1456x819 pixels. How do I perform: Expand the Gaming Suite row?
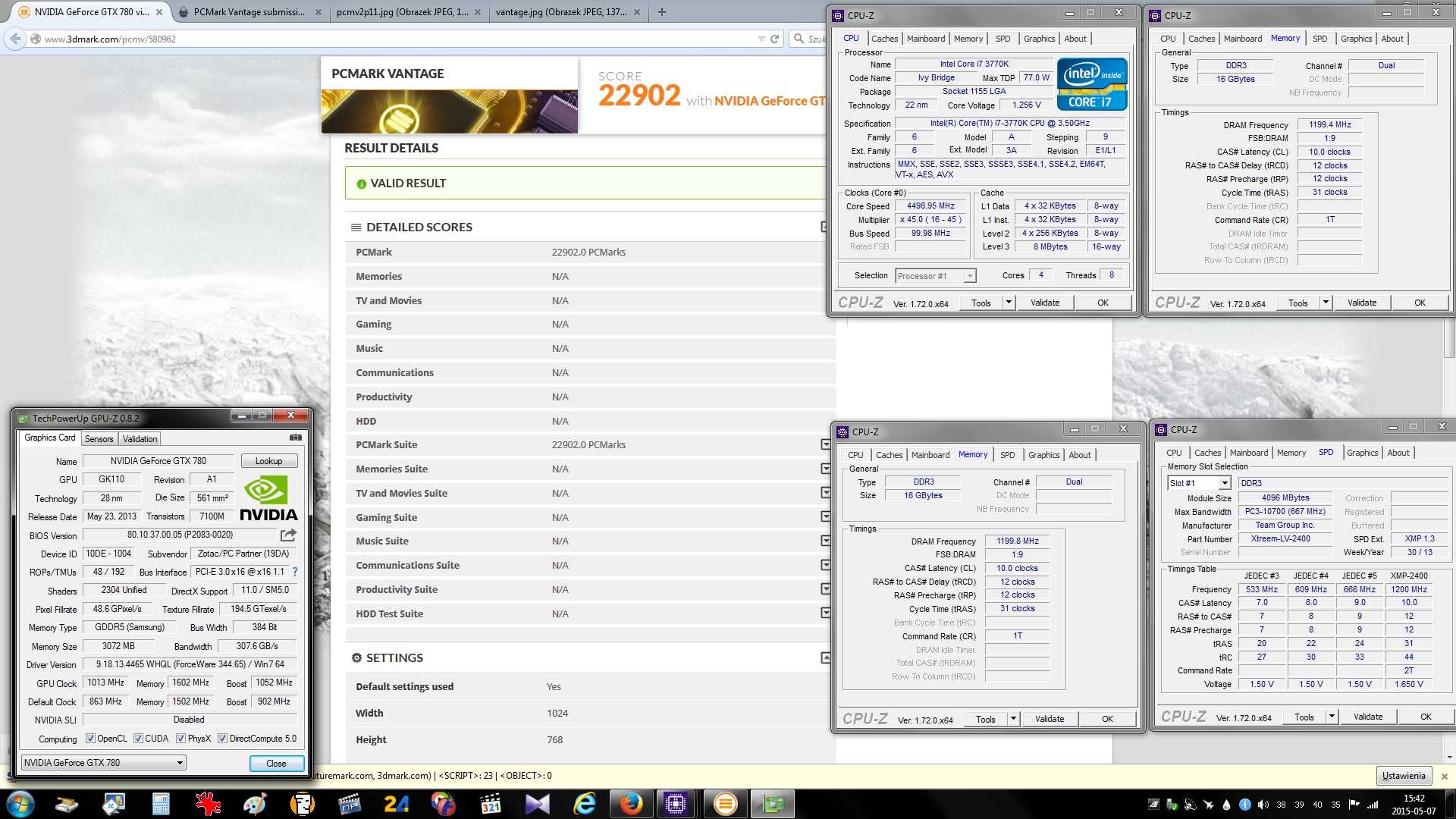[x=826, y=517]
